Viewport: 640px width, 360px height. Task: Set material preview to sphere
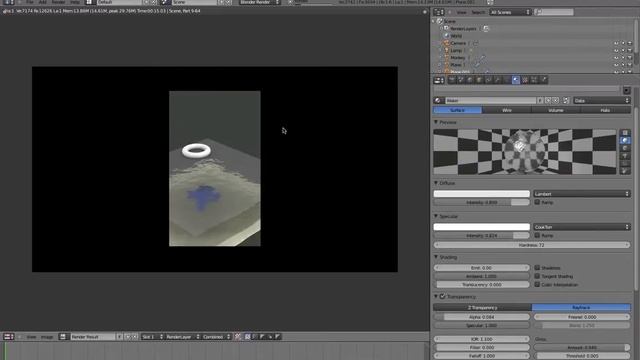tap(625, 140)
